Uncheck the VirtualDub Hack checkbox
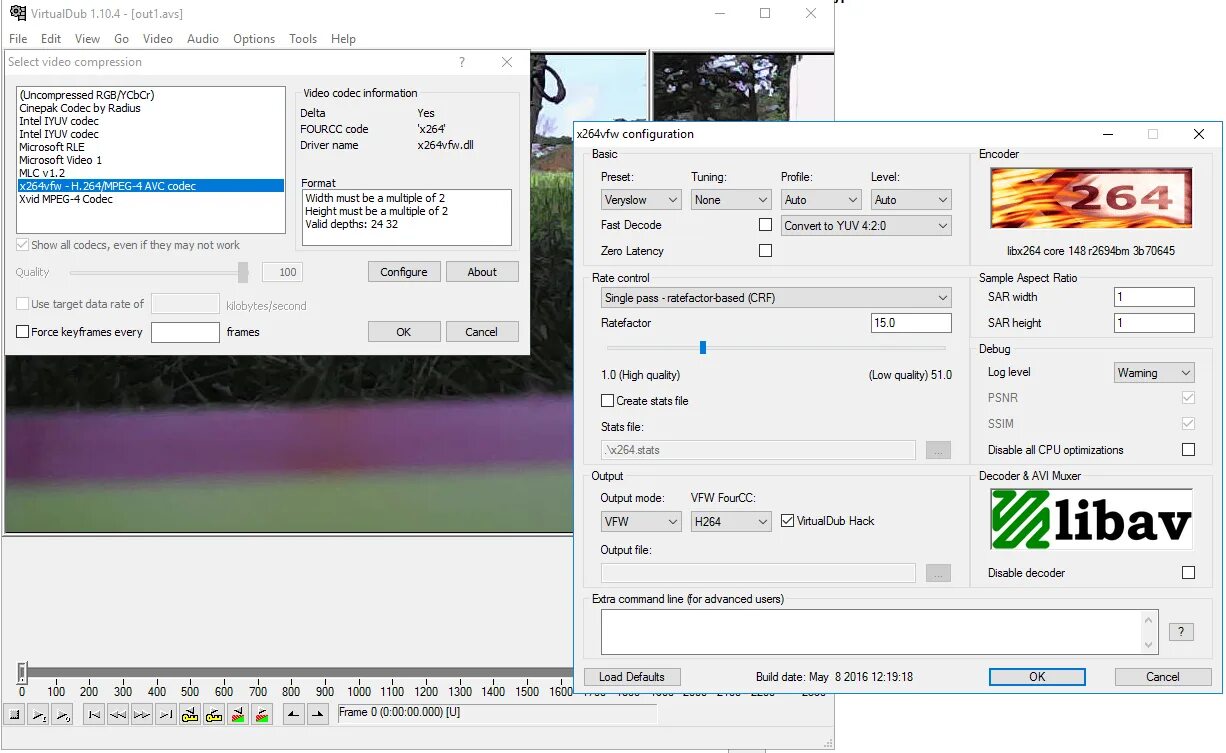The width and height of the screenshot is (1226, 753). pos(787,521)
